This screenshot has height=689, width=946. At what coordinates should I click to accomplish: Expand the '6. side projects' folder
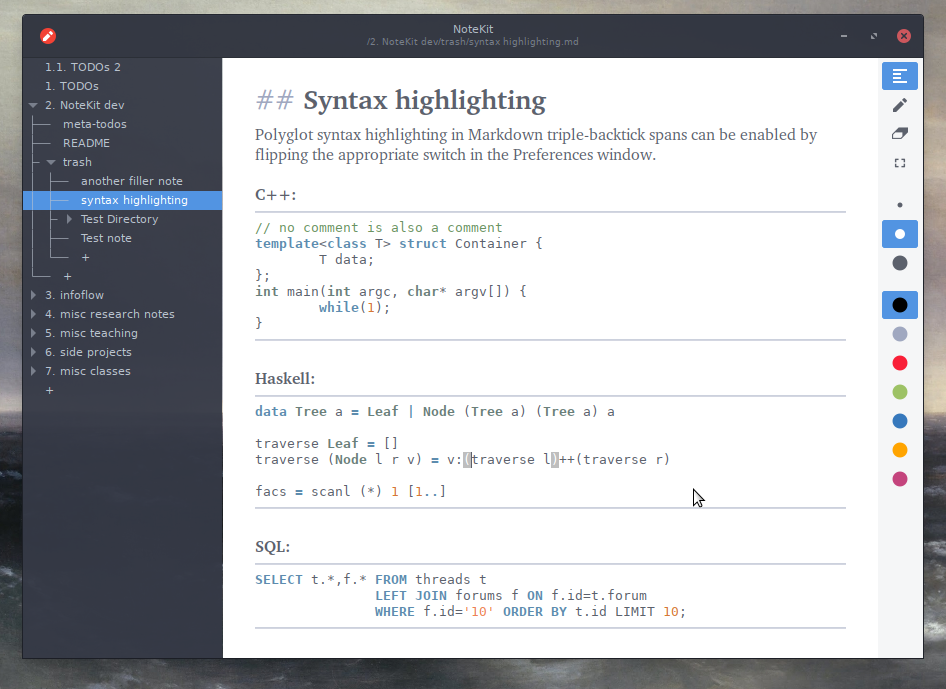click(33, 352)
